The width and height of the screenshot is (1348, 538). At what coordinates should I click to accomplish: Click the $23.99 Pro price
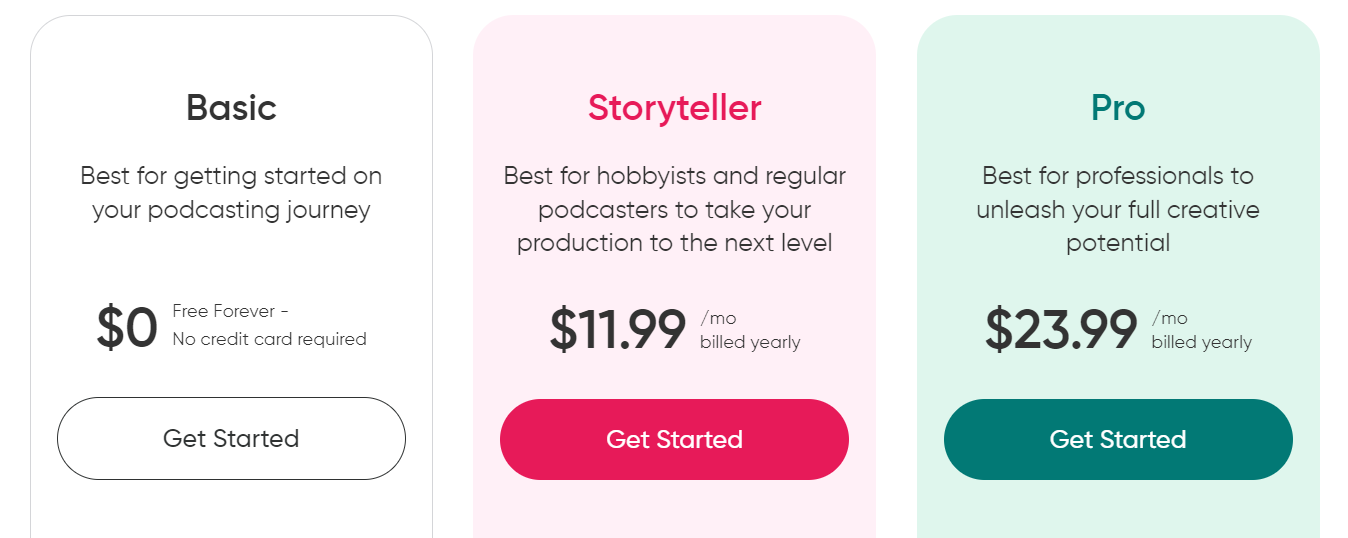pos(1061,329)
